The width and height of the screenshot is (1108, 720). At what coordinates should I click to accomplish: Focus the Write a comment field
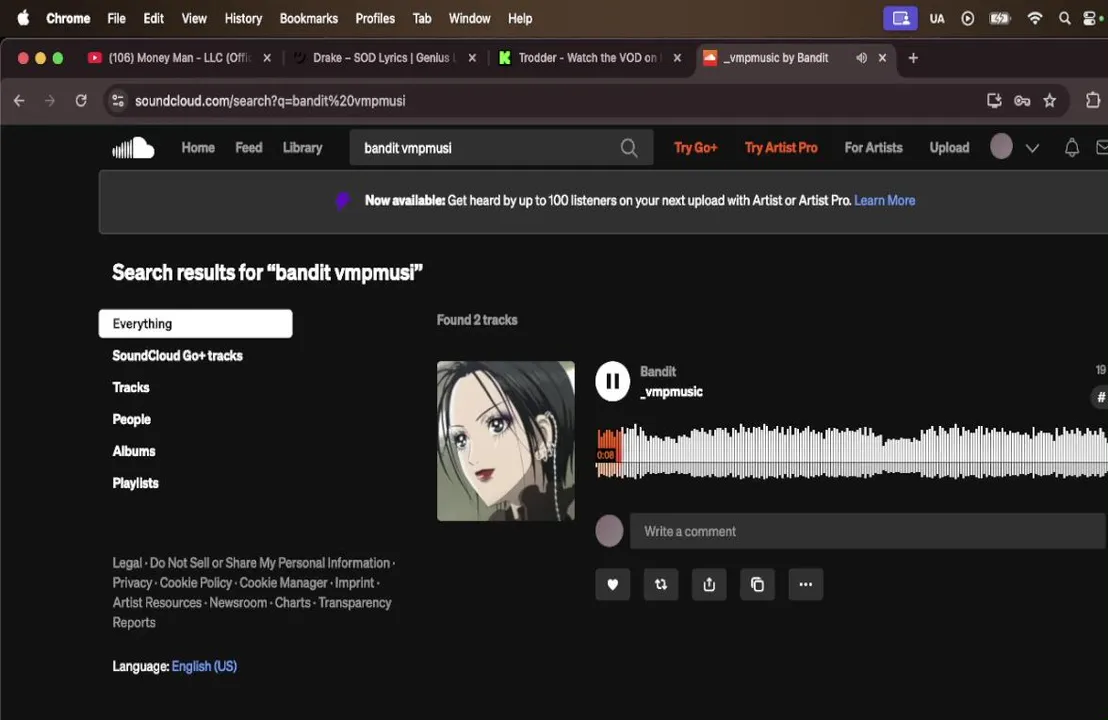tap(868, 531)
